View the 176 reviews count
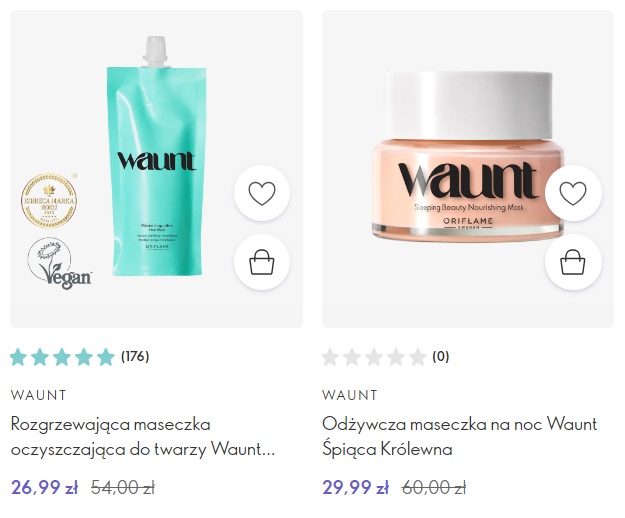 click(x=135, y=356)
